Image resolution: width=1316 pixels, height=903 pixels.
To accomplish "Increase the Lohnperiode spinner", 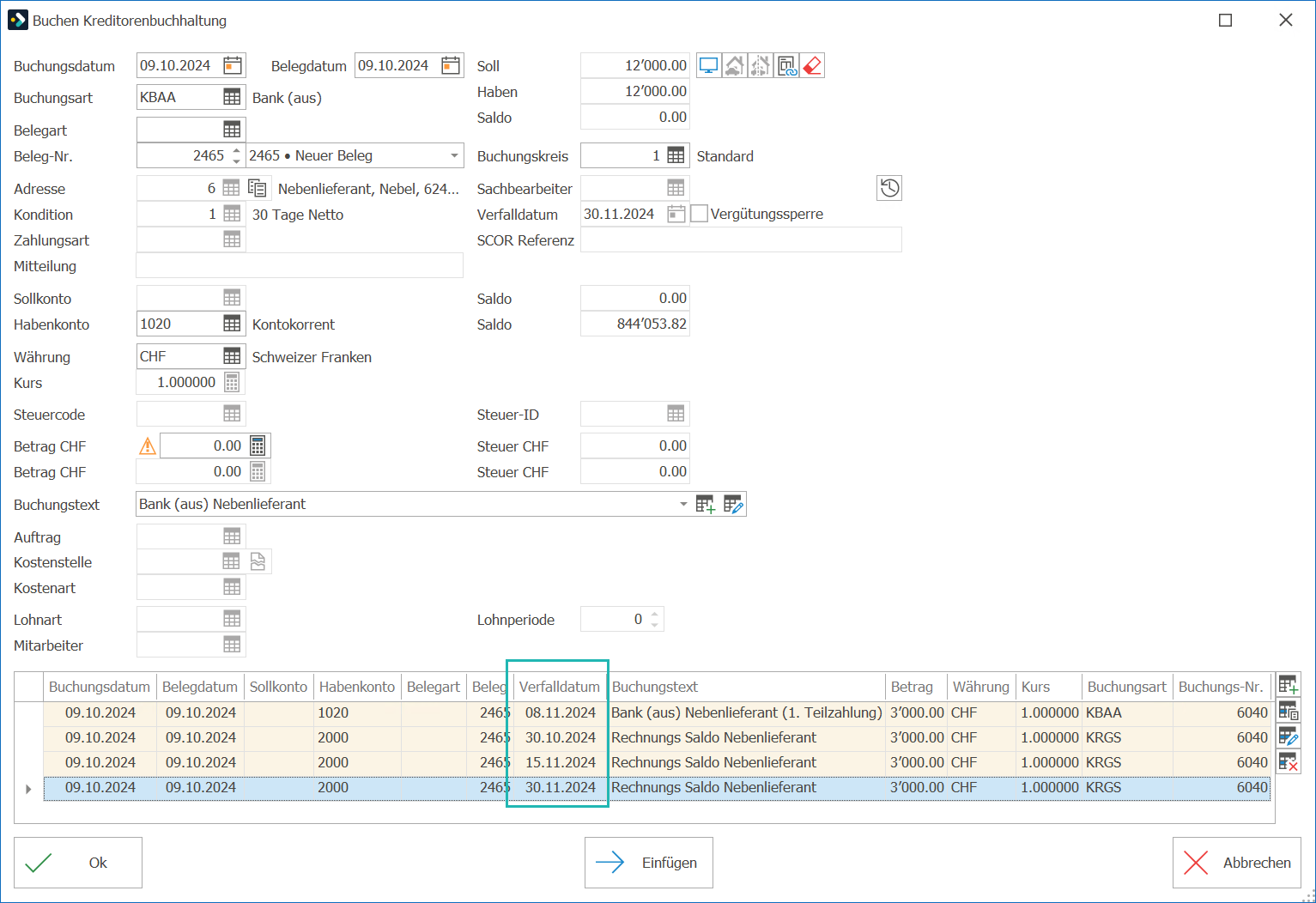I will [x=655, y=614].
